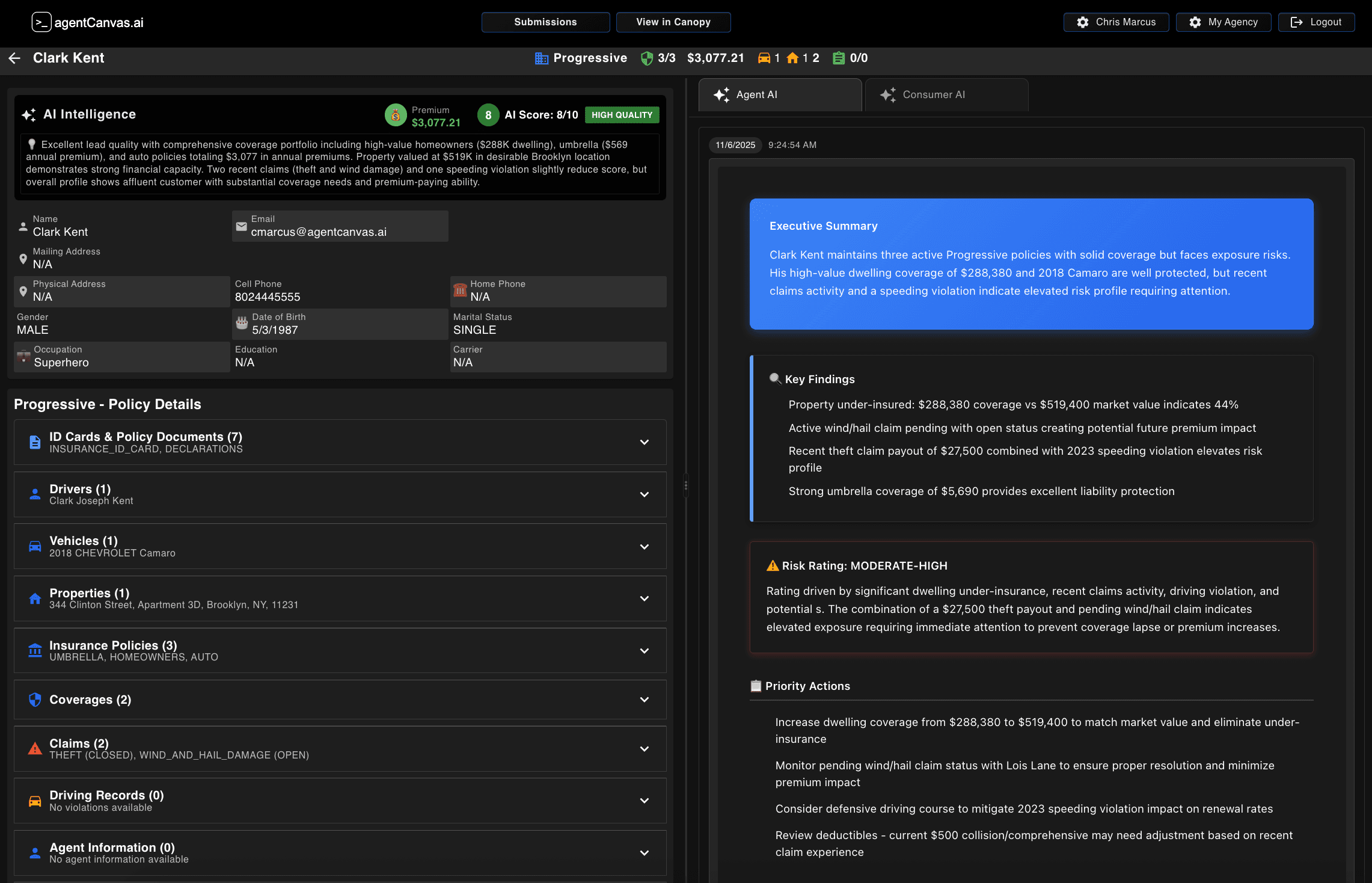This screenshot has height=883, width=1372.
Task: Click the blue car icon for Vehicles
Action: click(35, 546)
